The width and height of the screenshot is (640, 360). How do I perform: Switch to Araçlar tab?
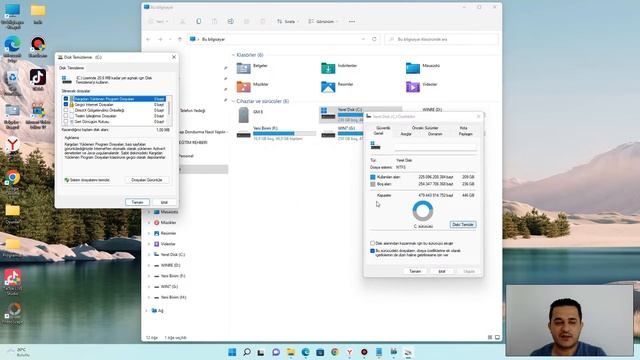[x=406, y=134]
